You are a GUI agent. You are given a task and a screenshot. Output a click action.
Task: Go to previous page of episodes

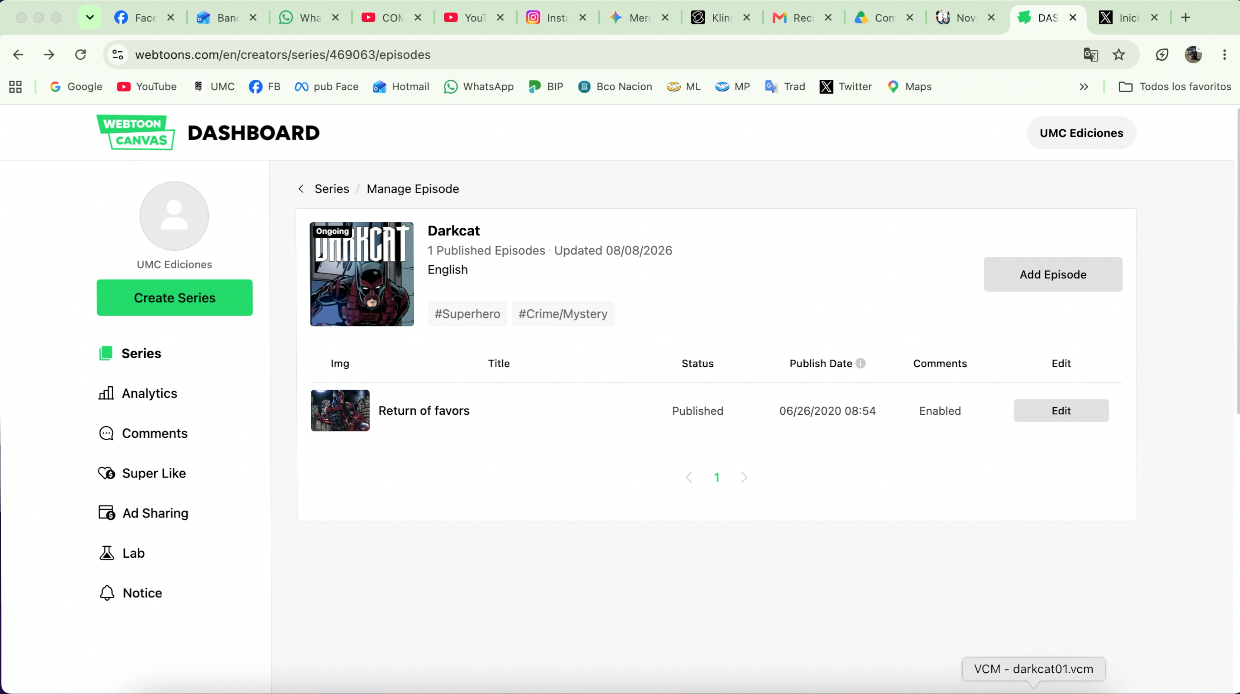pos(689,478)
